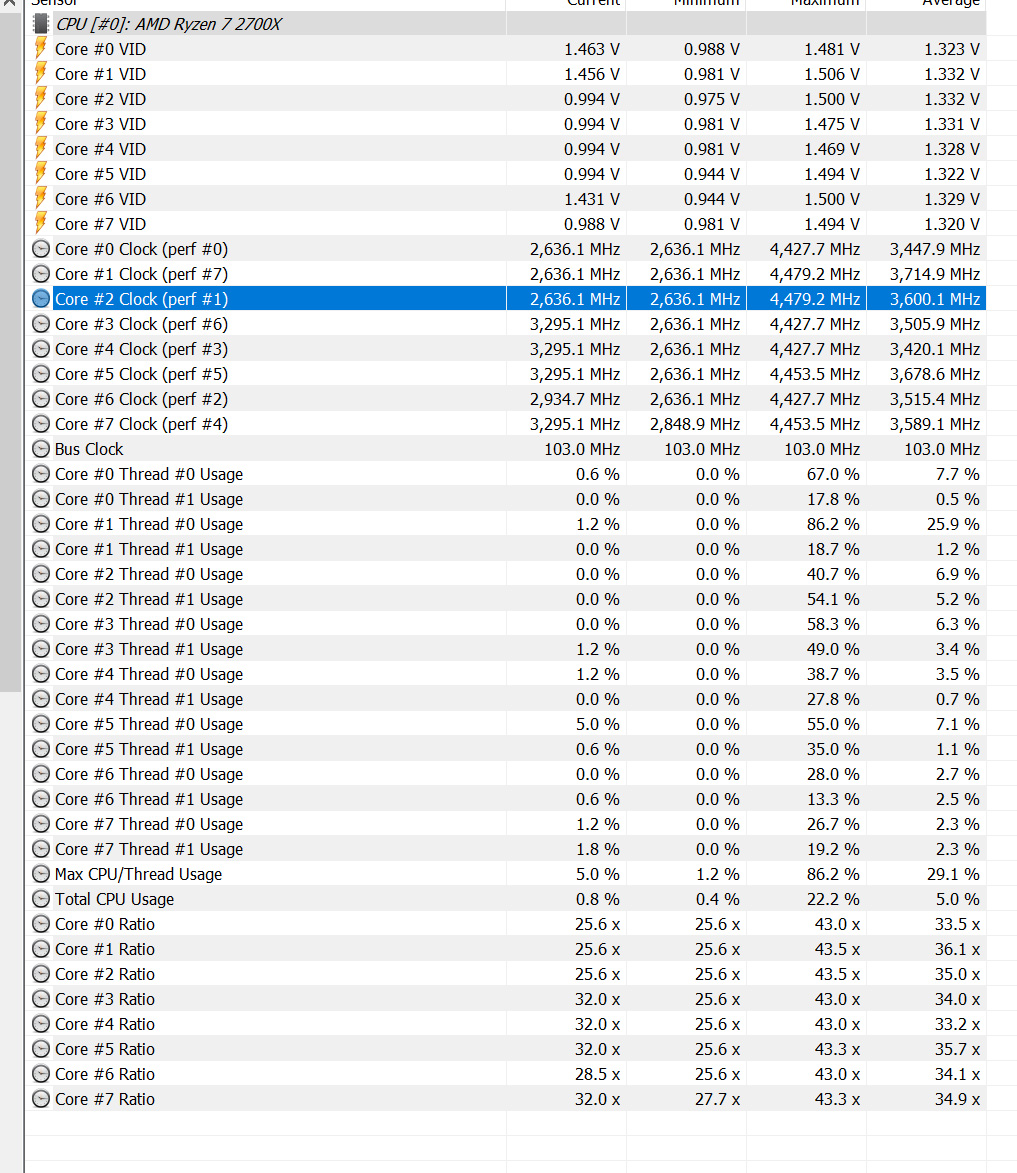Select the Max CPU/Thread Usage label
The image size is (1017, 1173).
[x=138, y=874]
